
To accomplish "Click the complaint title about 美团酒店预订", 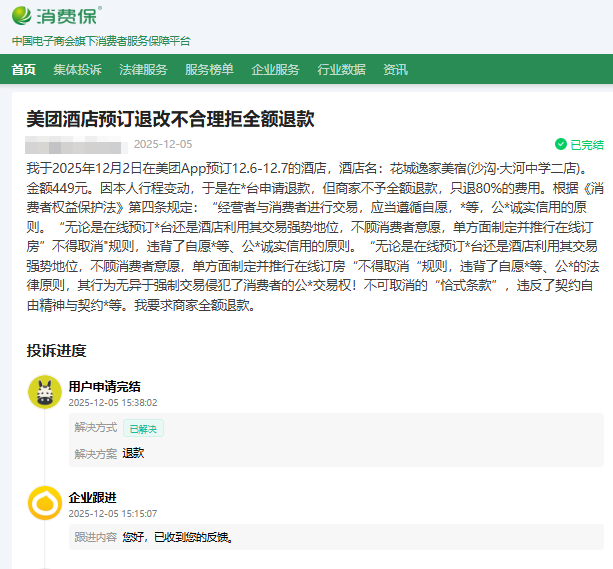I will (170, 119).
